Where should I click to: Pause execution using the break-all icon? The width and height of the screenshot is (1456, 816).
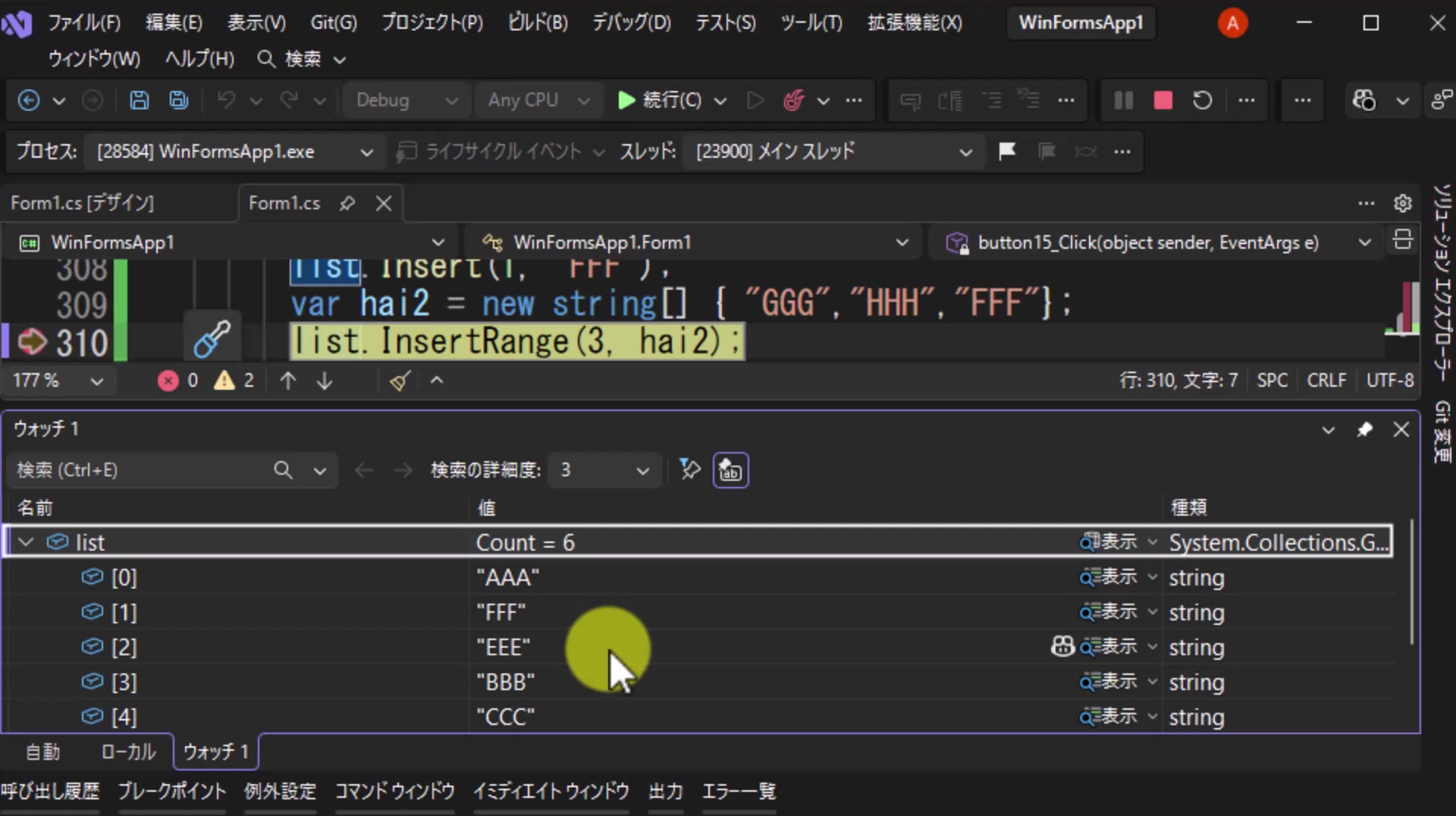click(1123, 100)
